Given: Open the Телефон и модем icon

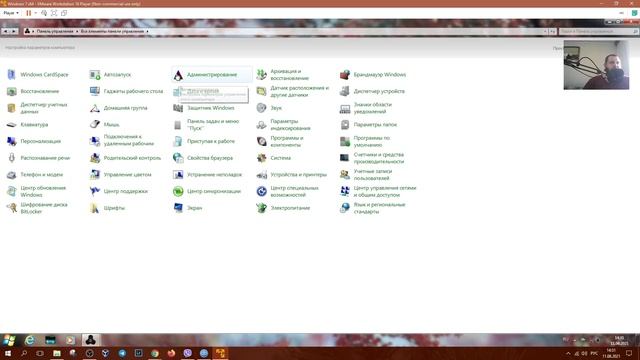Looking at the screenshot, I should [x=11, y=175].
